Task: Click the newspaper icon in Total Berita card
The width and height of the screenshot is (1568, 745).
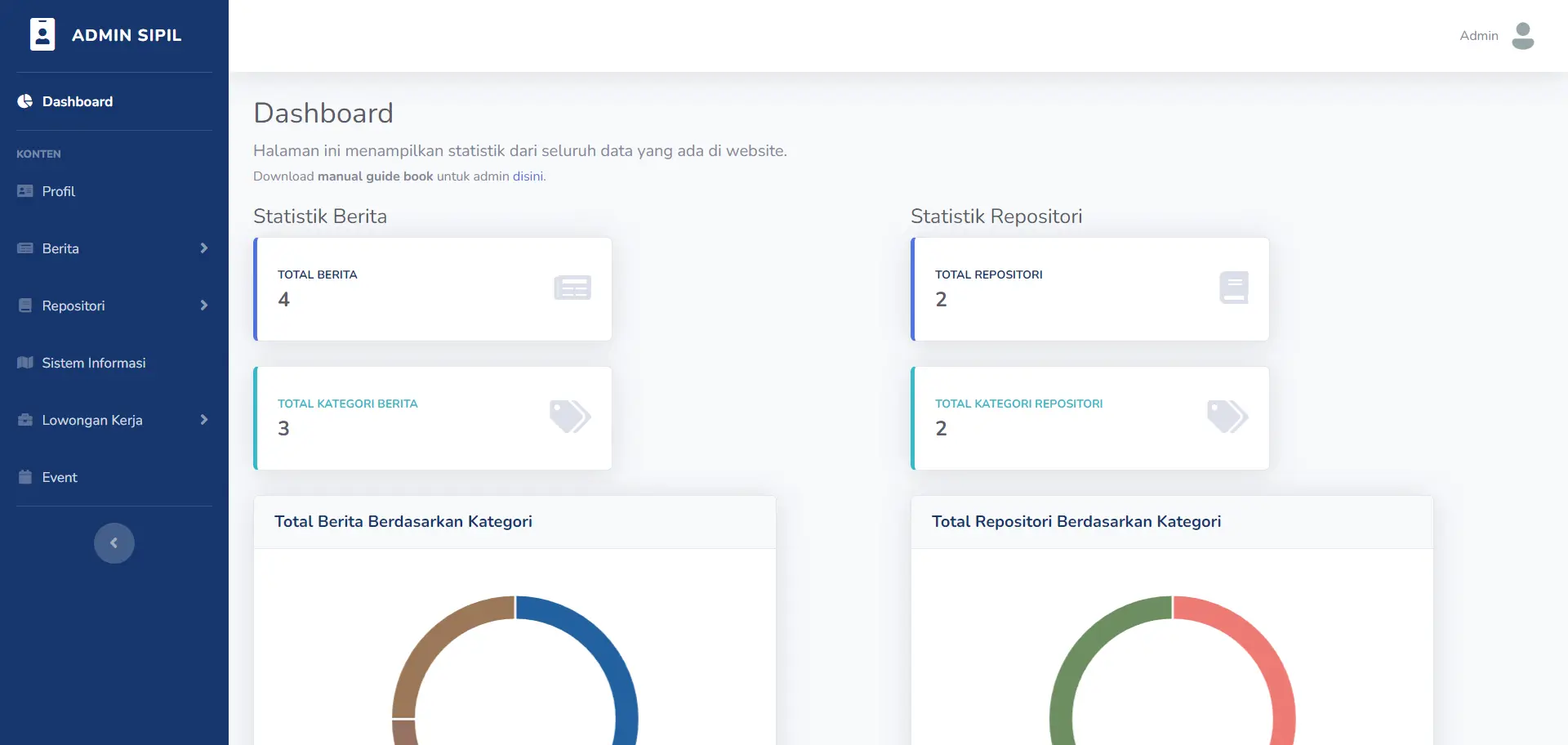Action: click(x=572, y=288)
